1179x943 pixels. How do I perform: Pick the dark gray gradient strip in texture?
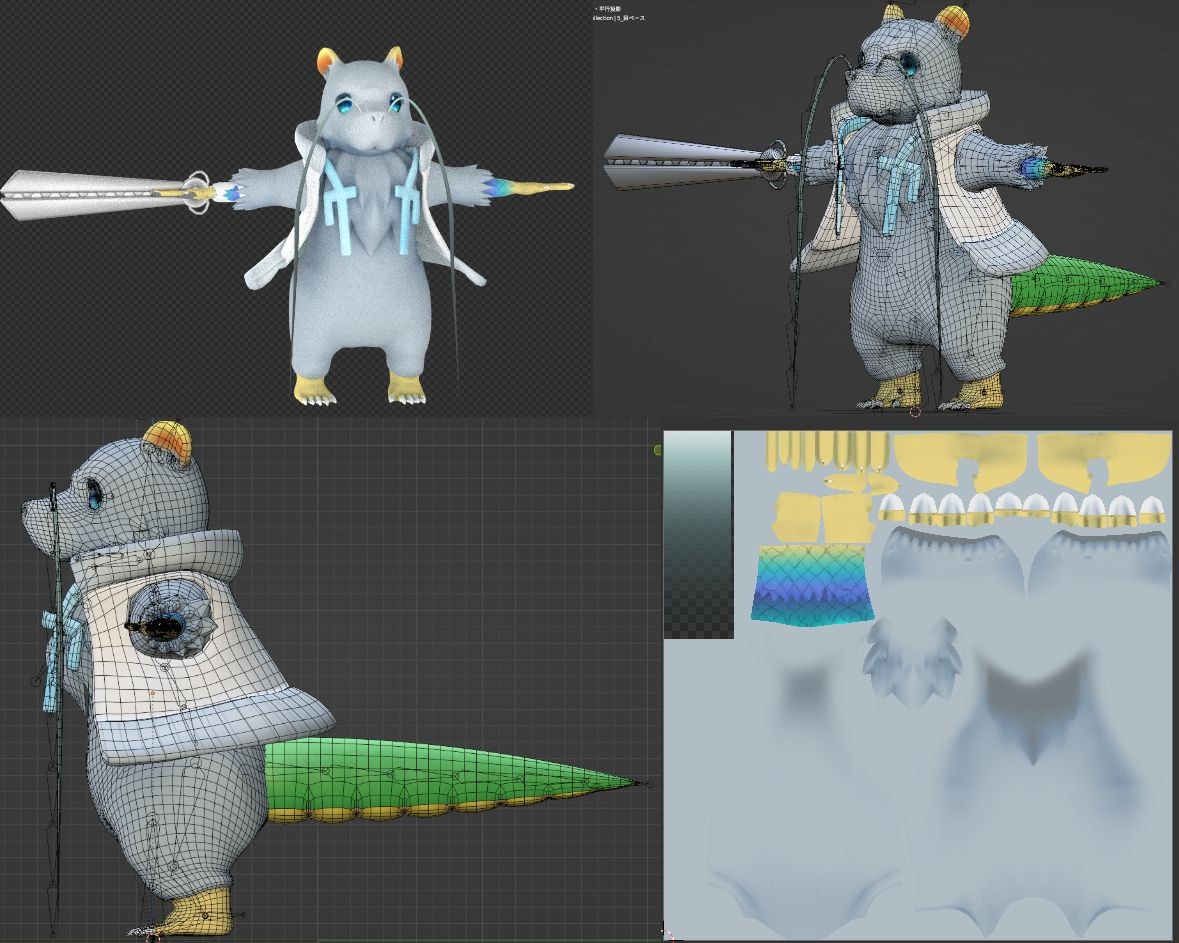[697, 534]
